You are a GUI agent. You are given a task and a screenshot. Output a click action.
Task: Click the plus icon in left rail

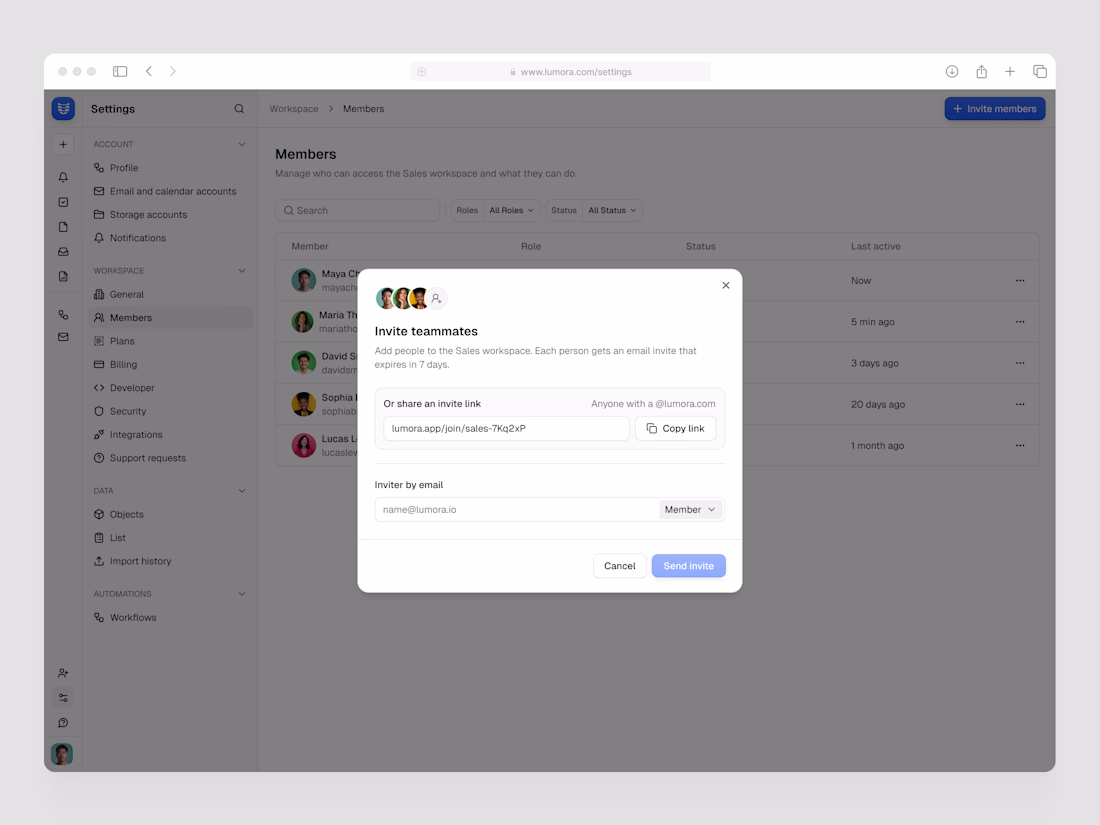[63, 145]
